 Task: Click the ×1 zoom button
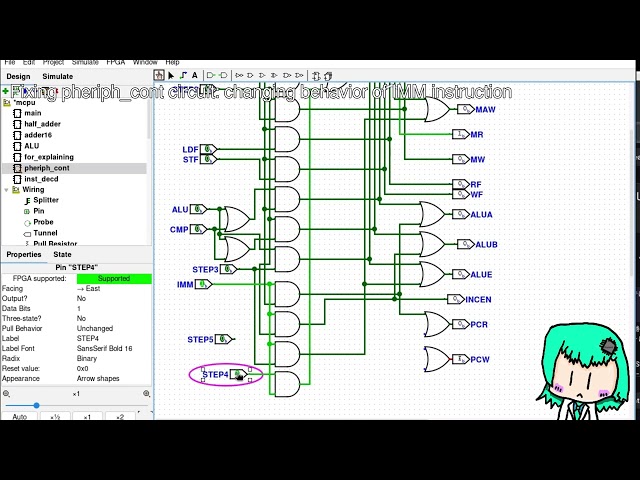pos(87,416)
